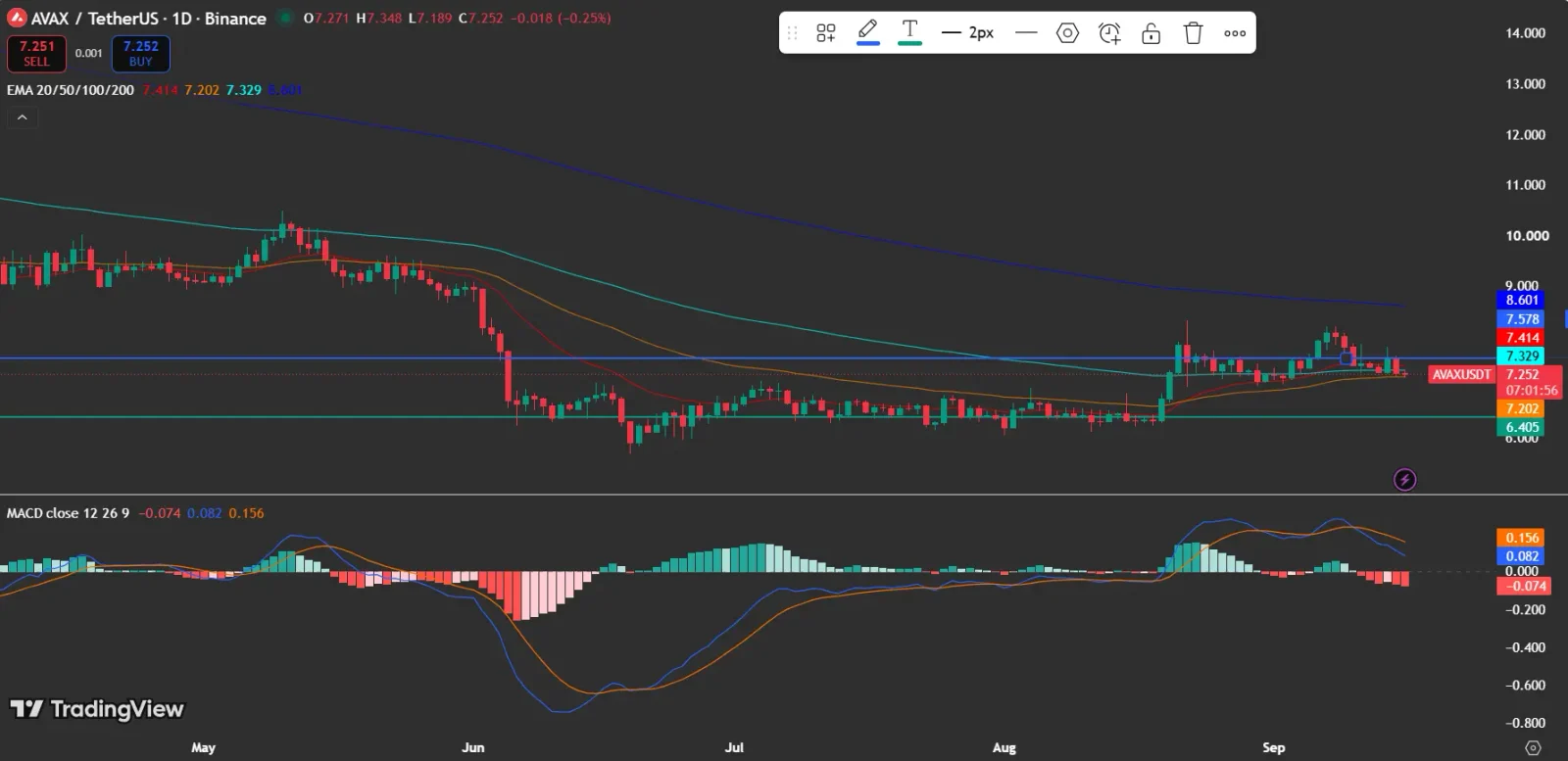The height and width of the screenshot is (761, 1568).
Task: Select the EMA 20/50/100/200 indicator legend
Action: click(71, 90)
